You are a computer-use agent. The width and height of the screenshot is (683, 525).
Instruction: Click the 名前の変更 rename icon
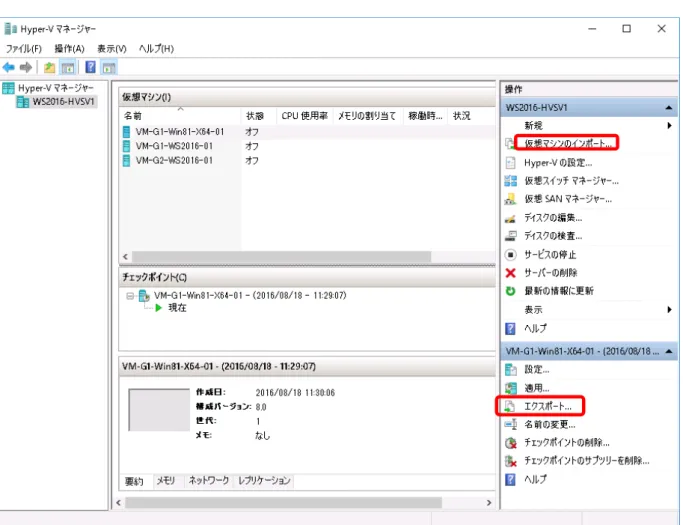click(511, 424)
